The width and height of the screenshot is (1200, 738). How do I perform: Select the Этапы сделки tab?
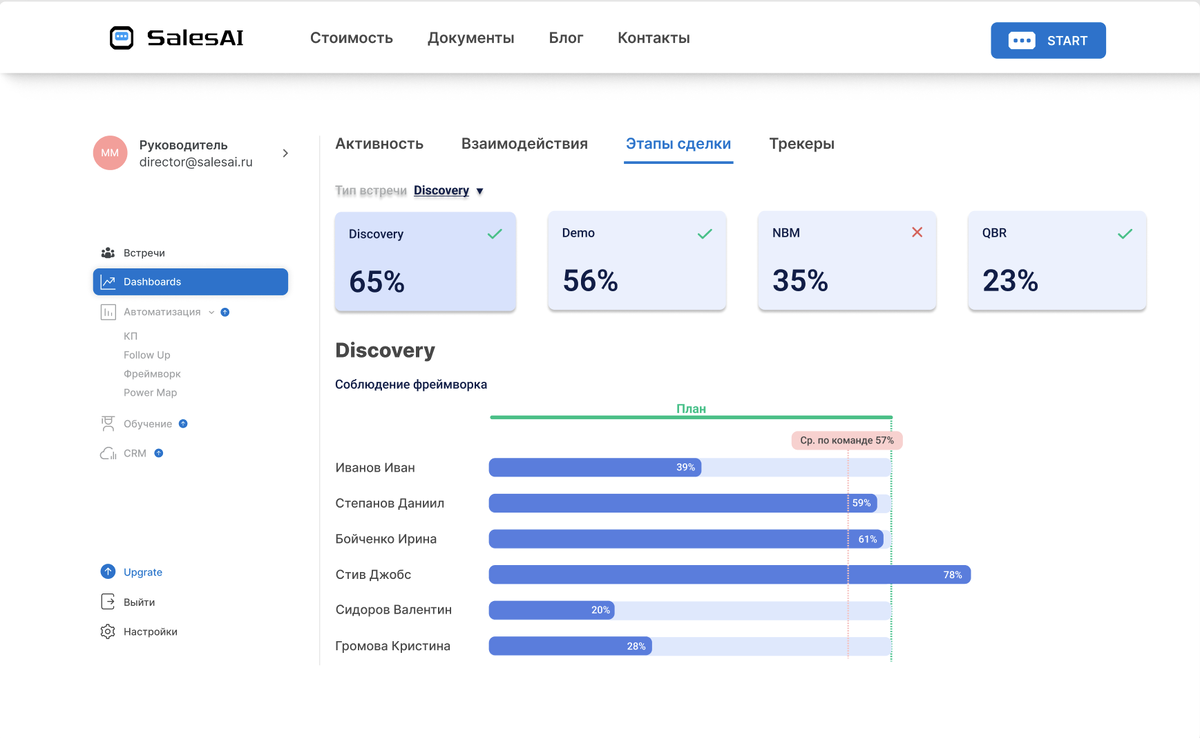[x=678, y=144]
